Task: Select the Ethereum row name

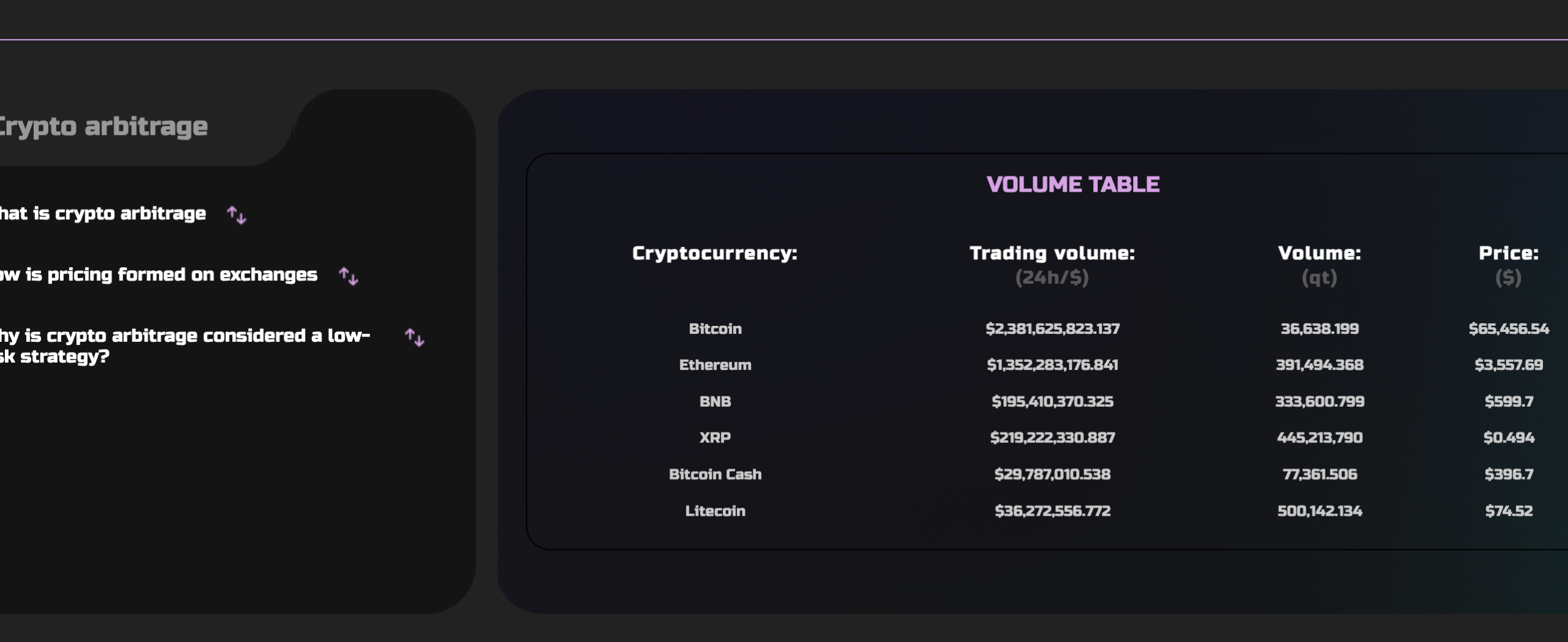Action: coord(715,365)
